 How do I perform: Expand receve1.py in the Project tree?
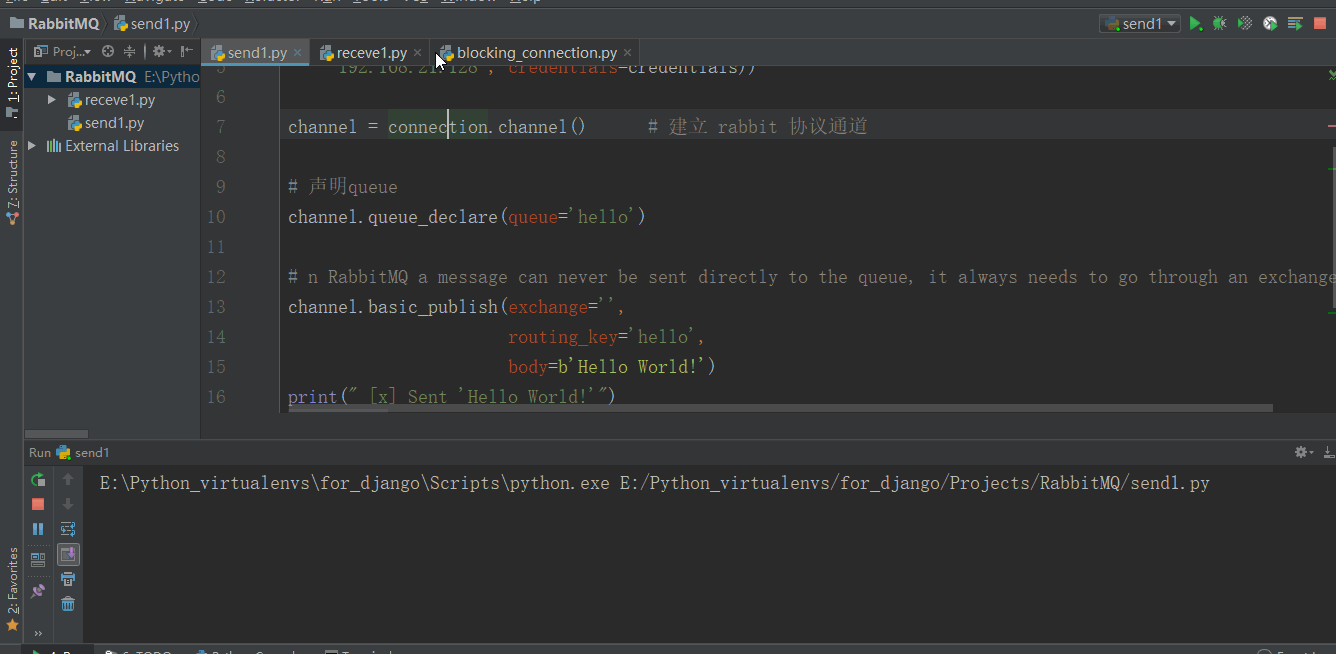[x=52, y=100]
